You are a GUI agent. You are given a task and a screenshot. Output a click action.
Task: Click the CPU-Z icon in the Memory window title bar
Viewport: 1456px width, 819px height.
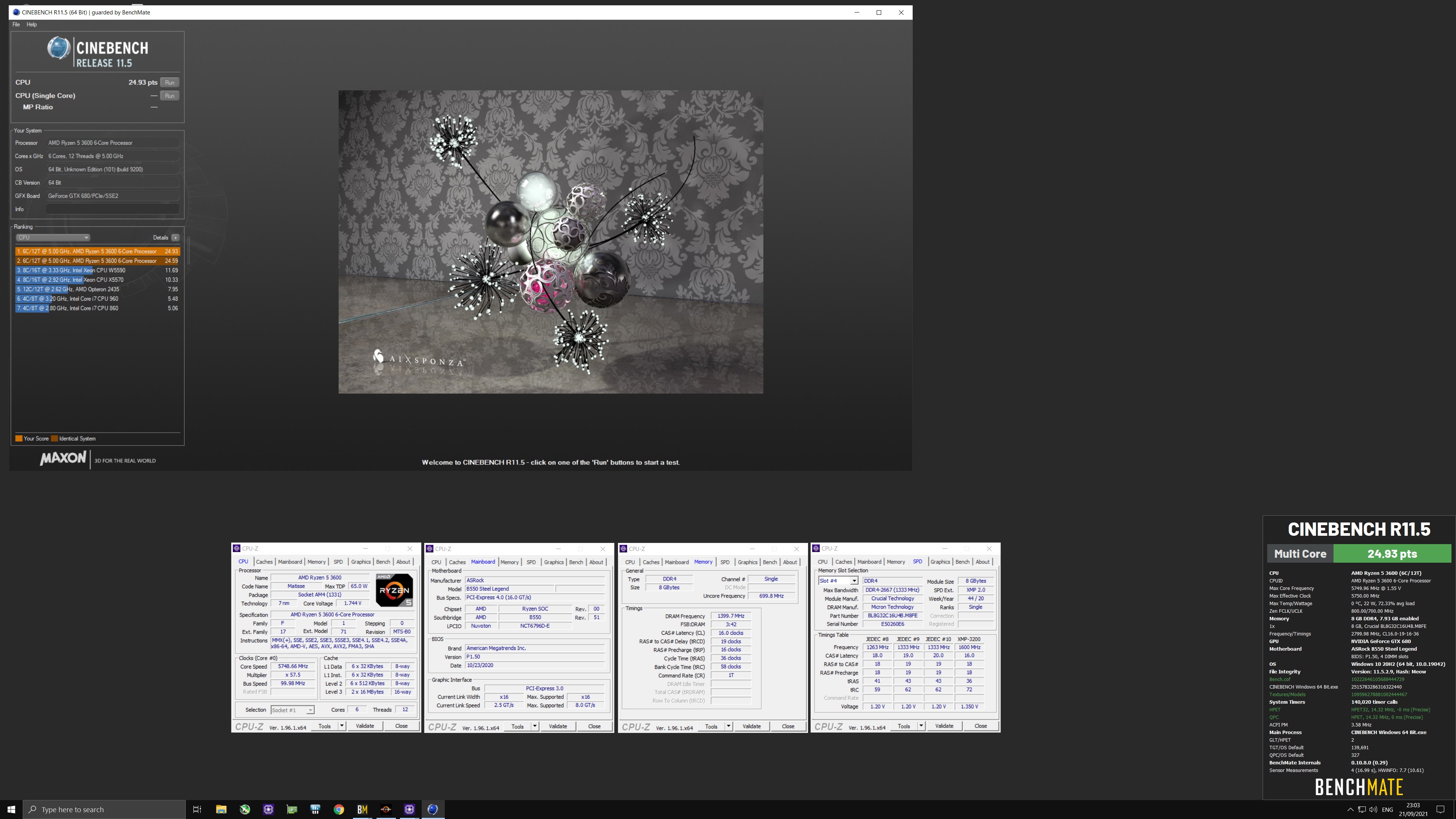pyautogui.click(x=623, y=548)
